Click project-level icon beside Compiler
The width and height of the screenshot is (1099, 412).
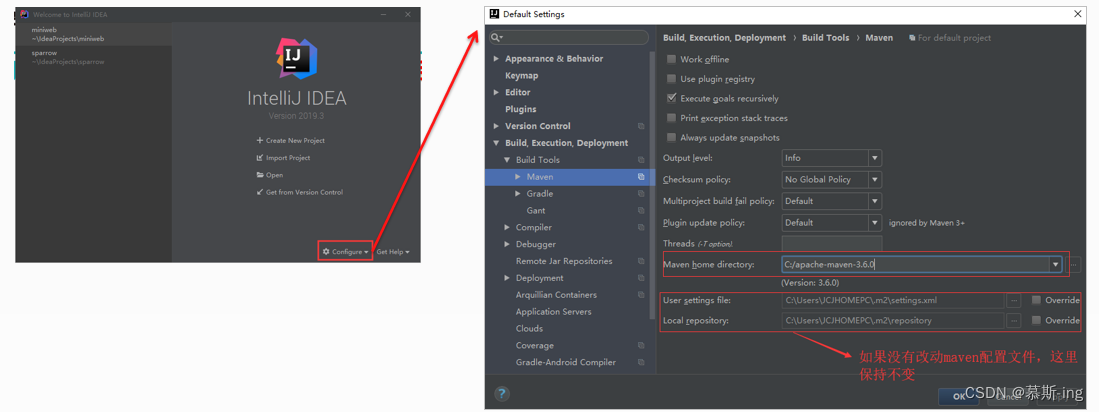click(641, 228)
